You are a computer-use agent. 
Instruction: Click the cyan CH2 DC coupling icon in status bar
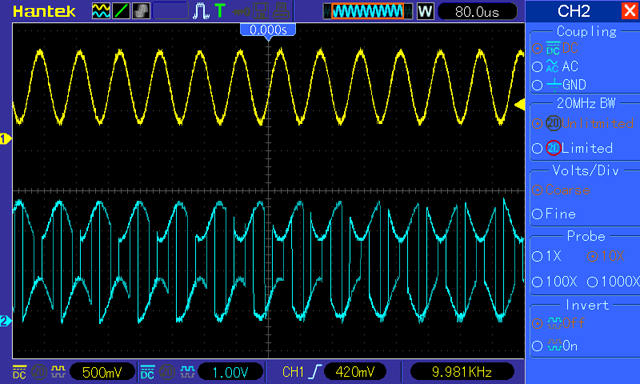147,372
